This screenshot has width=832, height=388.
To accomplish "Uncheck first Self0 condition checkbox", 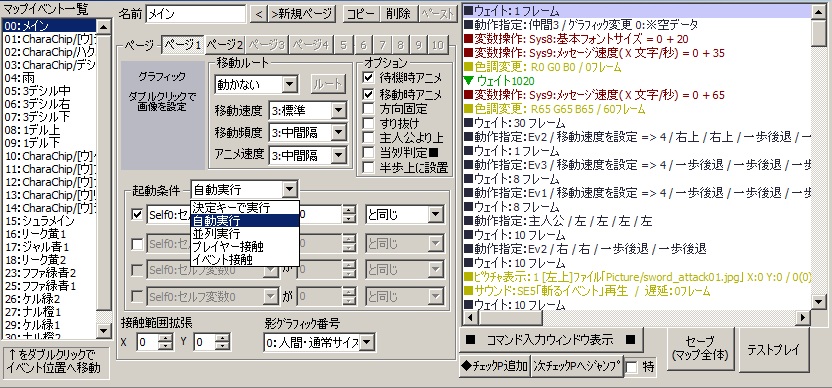I will tap(137, 214).
